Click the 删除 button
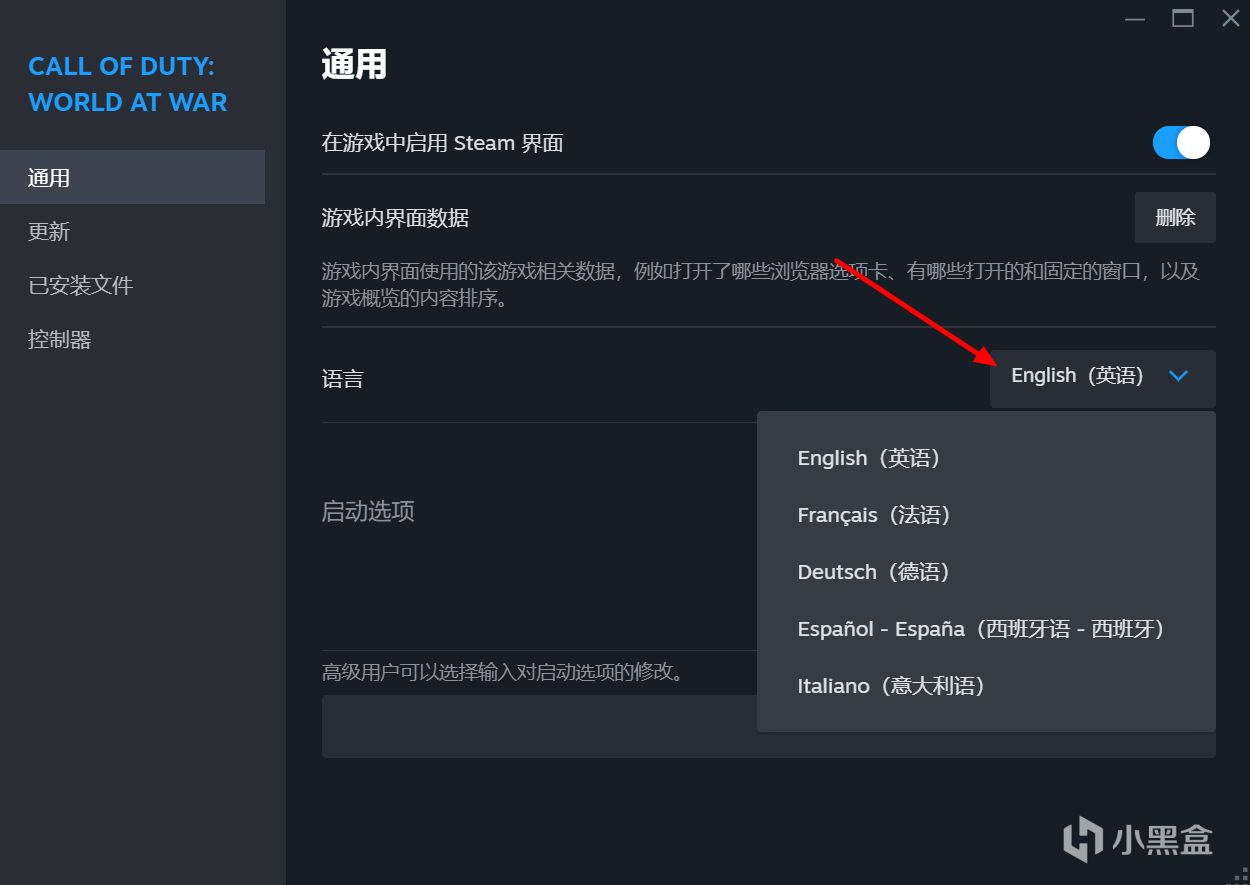 pos(1175,218)
